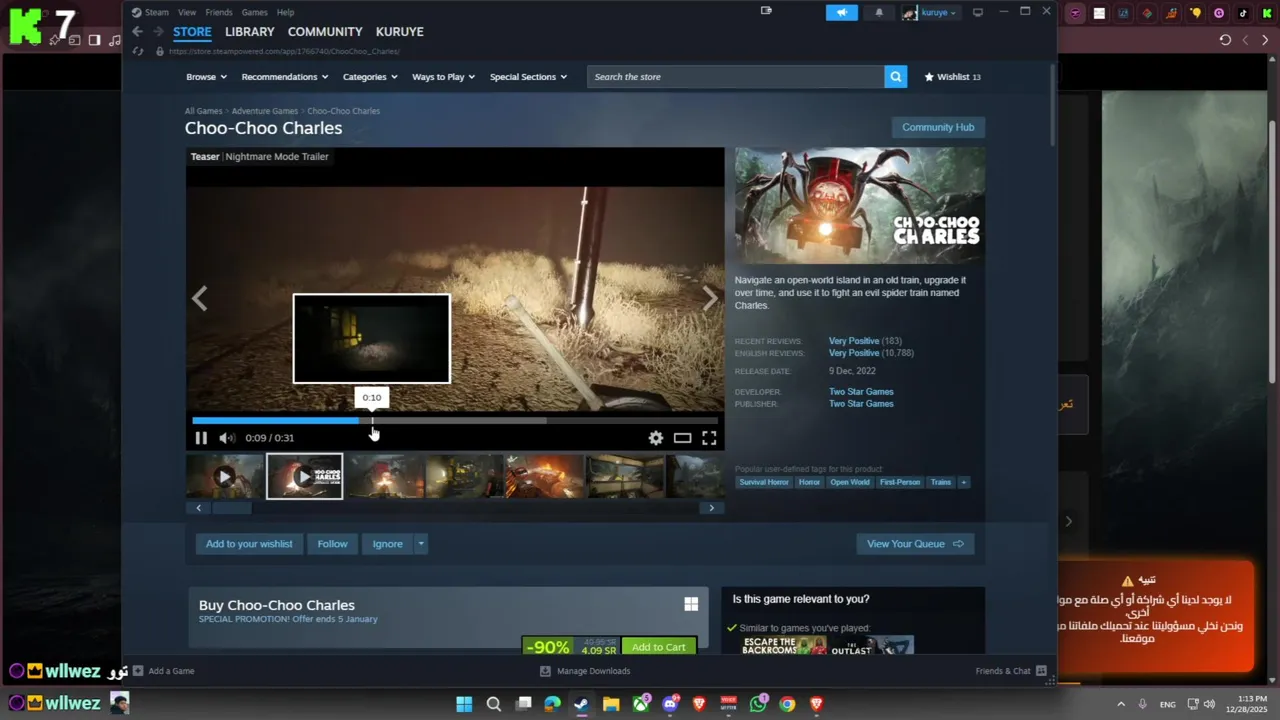Viewport: 1280px width, 720px height.
Task: Open Xbox app from taskbar
Action: (641, 704)
